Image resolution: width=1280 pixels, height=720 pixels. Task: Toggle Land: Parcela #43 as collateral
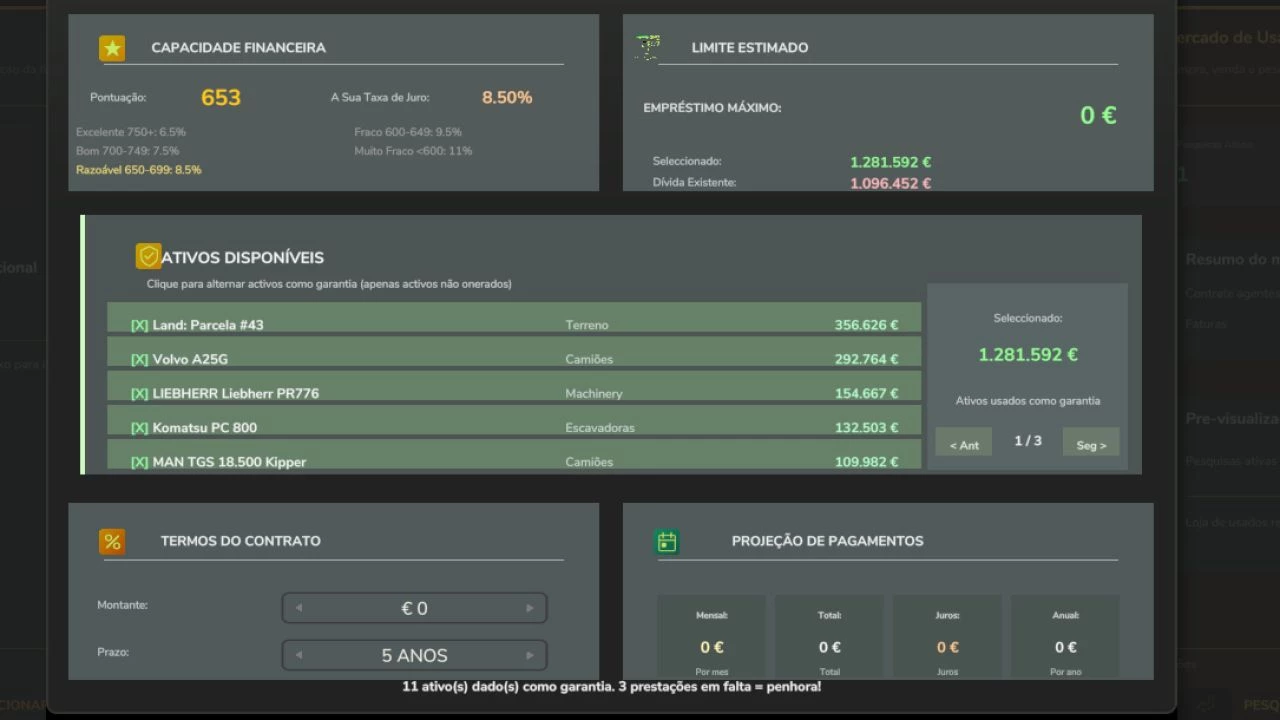coord(514,319)
